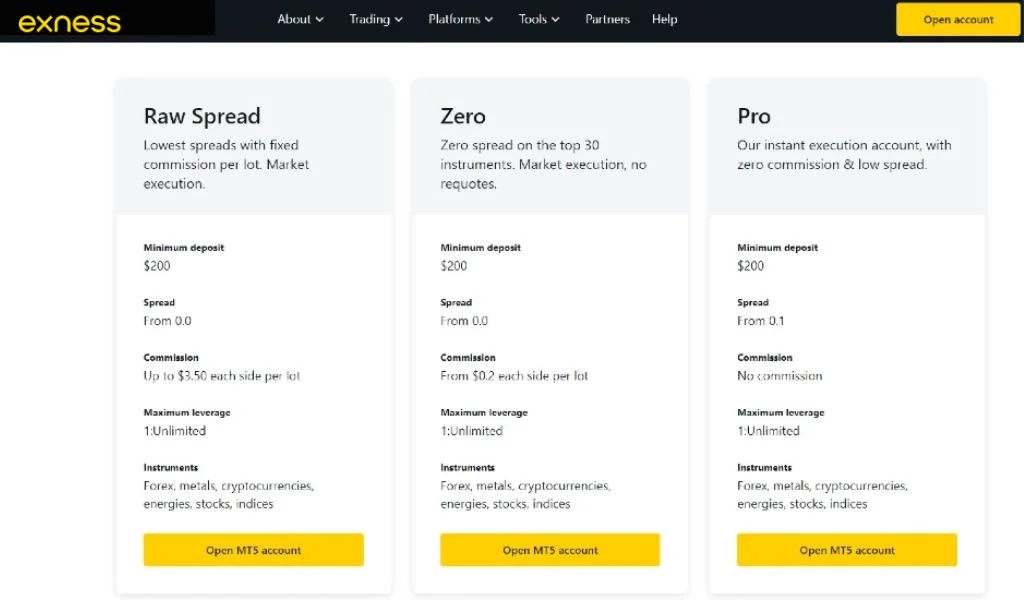Open MT5 account for Pro
Image resolution: width=1024 pixels, height=600 pixels.
coord(847,550)
